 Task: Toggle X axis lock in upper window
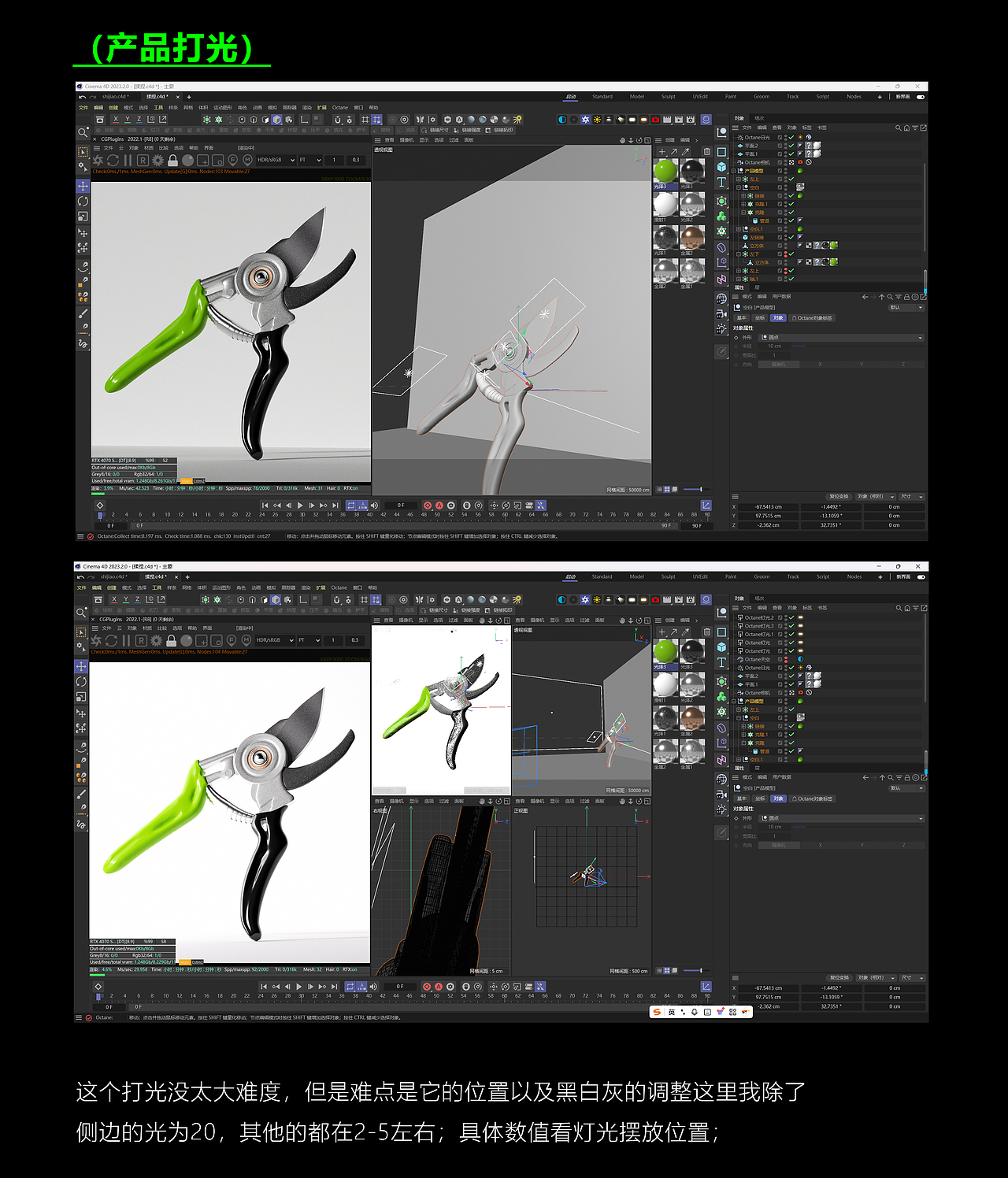tap(114, 120)
